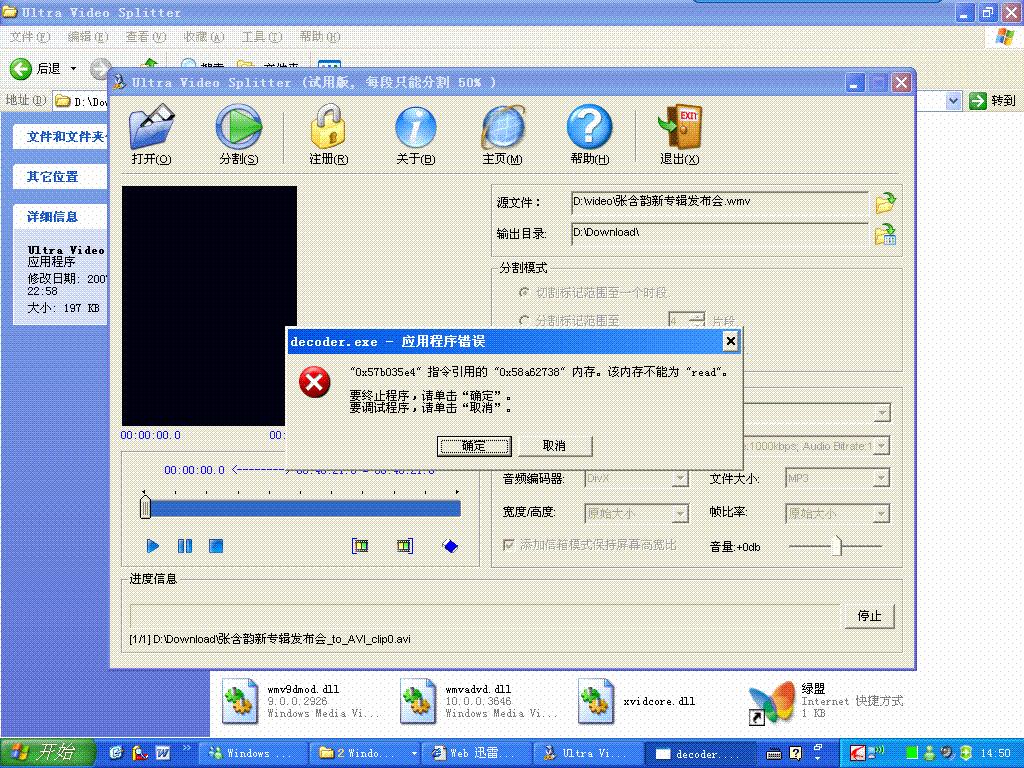The height and width of the screenshot is (768, 1024).
Task: Close the decoder.exe error dialog
Action: 731,341
